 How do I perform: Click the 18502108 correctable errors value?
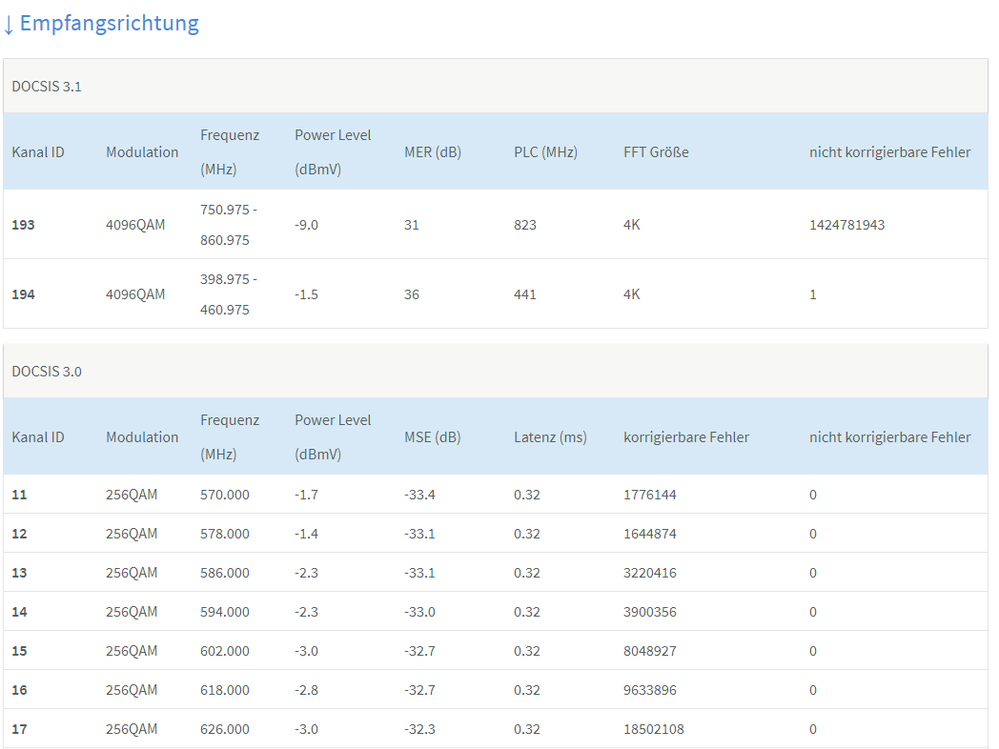(653, 729)
